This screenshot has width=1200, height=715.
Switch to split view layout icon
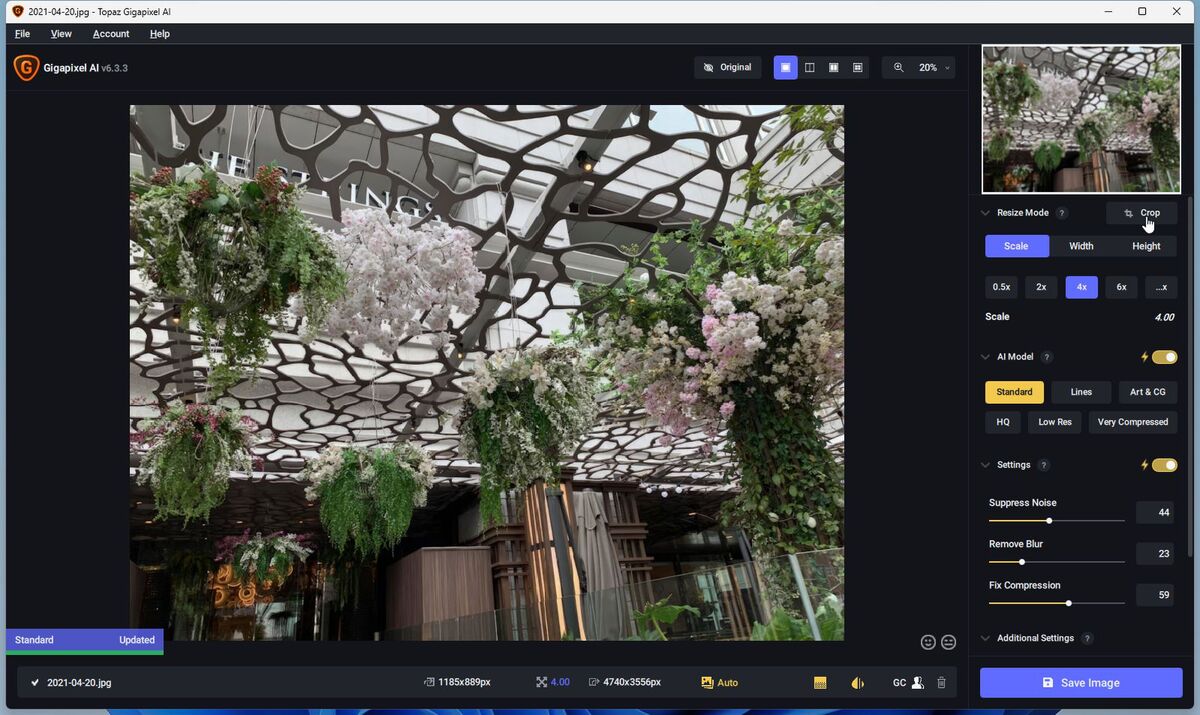(x=809, y=68)
